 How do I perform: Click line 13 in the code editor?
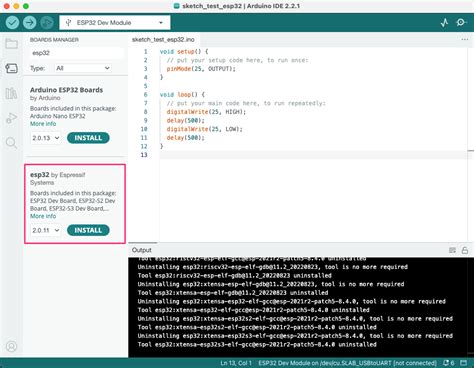pyautogui.click(x=313, y=155)
